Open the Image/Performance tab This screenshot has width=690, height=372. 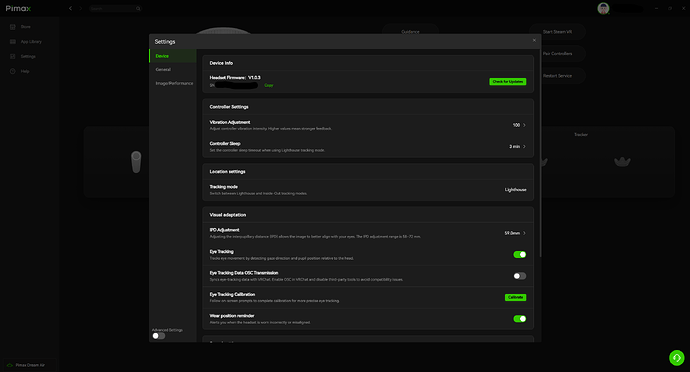(x=173, y=83)
